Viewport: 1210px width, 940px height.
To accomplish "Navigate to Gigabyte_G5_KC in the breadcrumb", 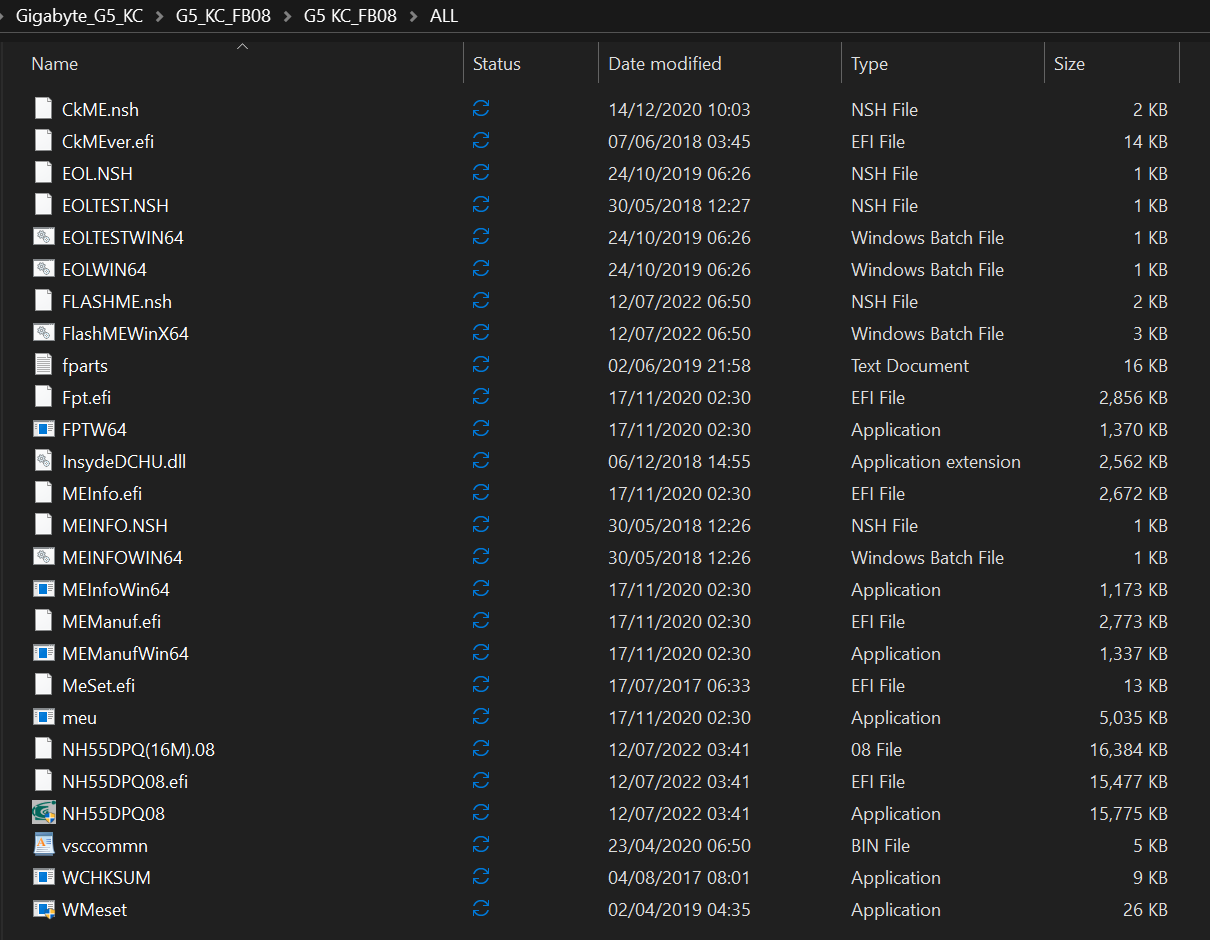I will pyautogui.click(x=80, y=16).
